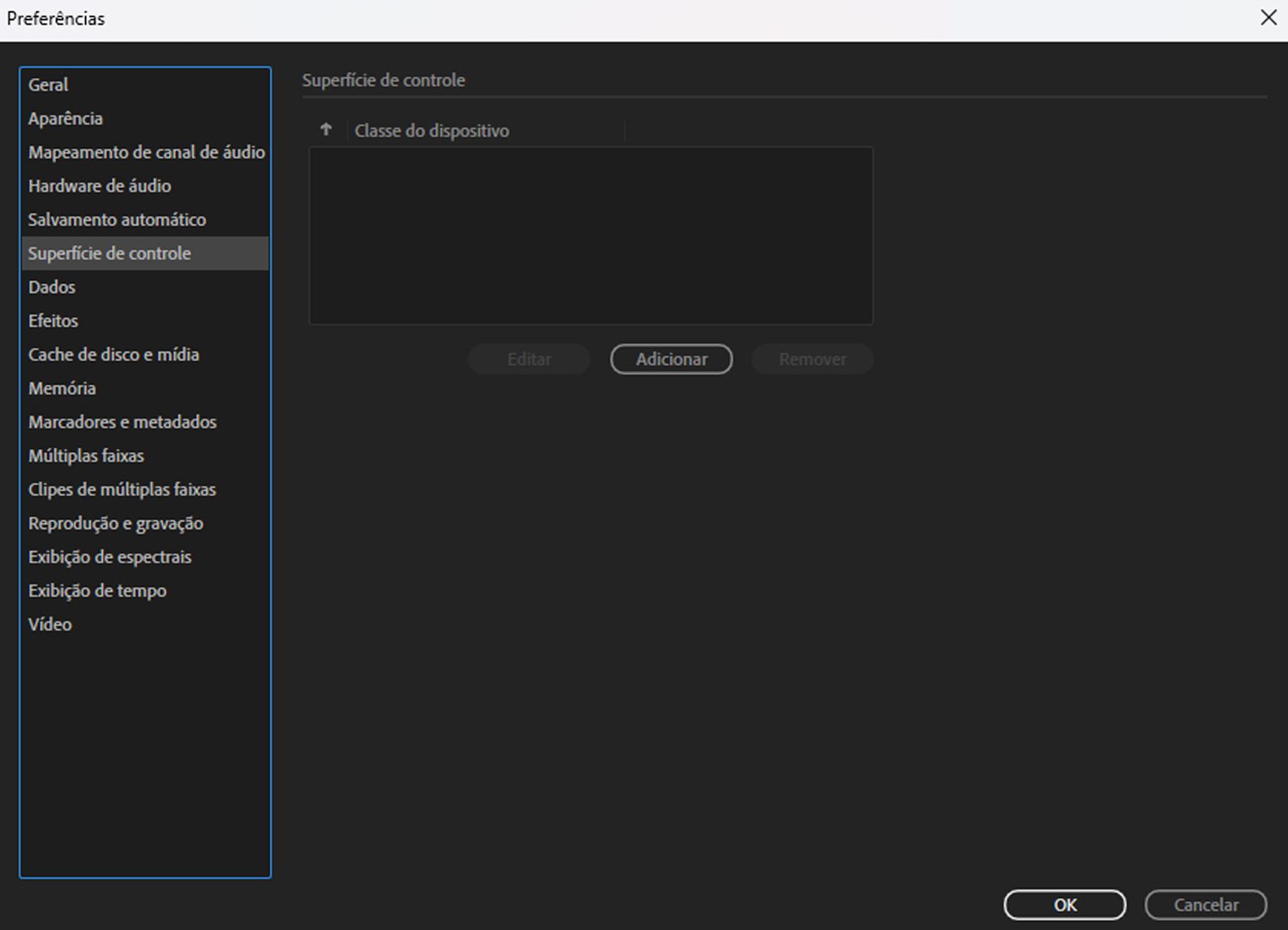Viewport: 1288px width, 930px height.
Task: Click Cancelar to discard changes
Action: [x=1206, y=905]
